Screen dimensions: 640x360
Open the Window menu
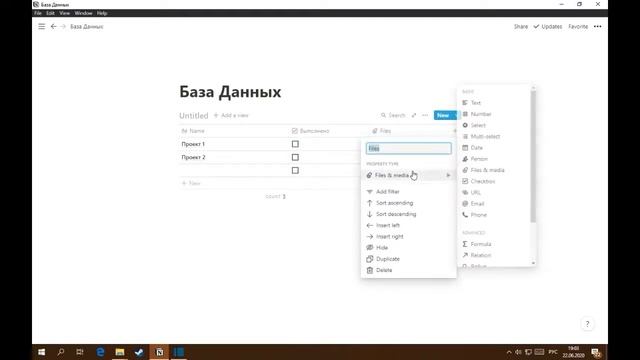pyautogui.click(x=83, y=13)
